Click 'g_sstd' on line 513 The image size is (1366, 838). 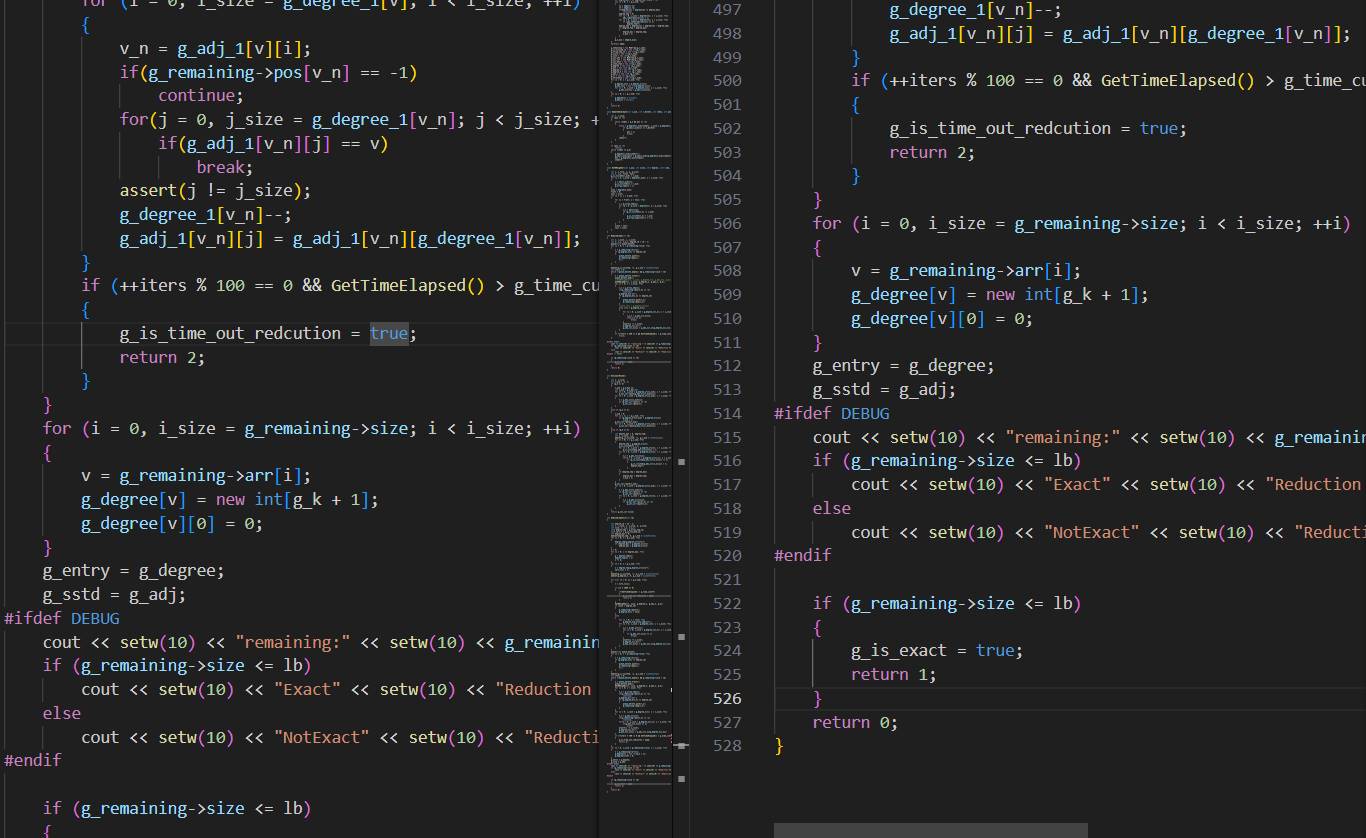(x=841, y=390)
